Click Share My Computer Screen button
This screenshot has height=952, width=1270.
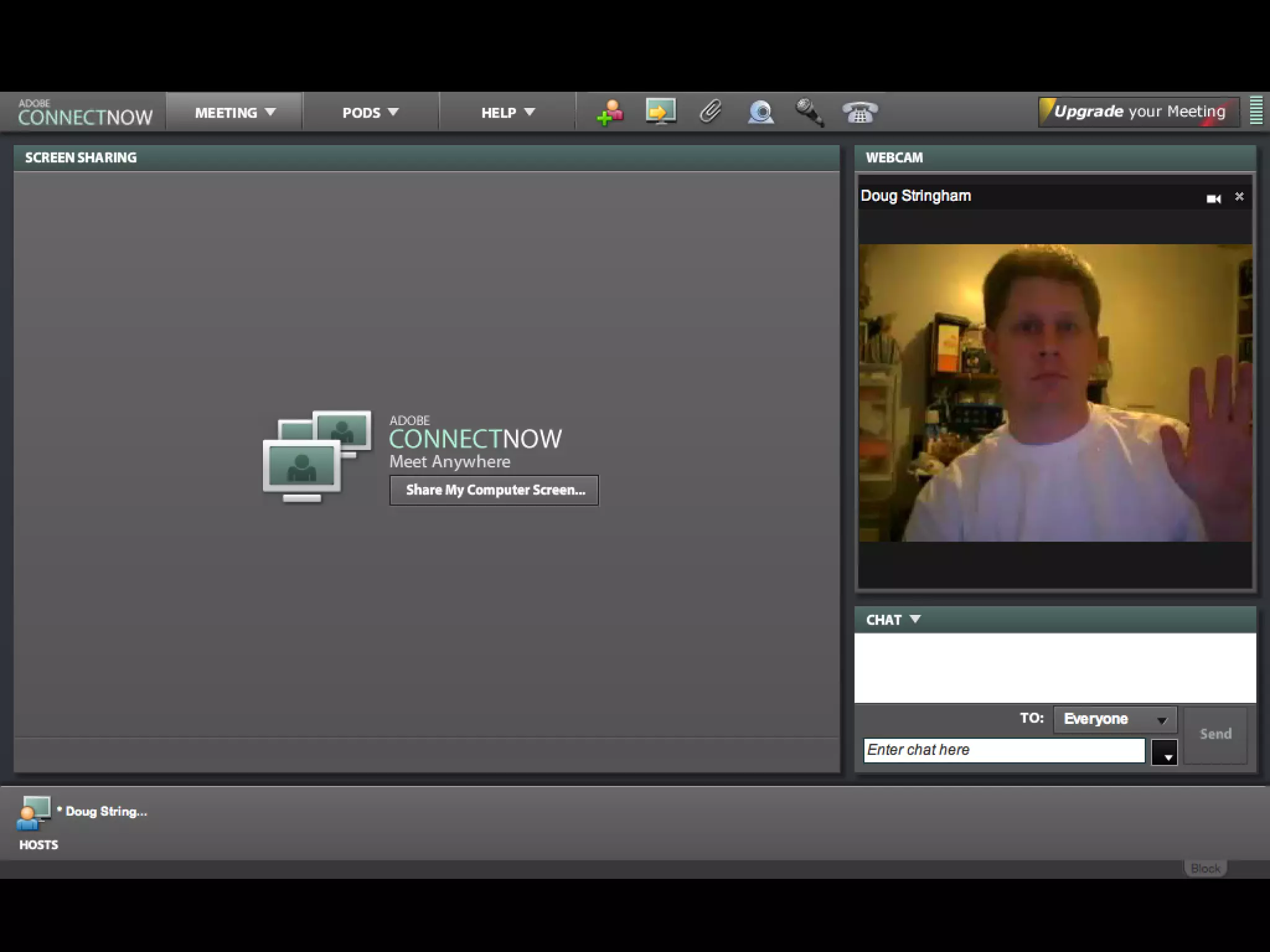[x=494, y=490]
